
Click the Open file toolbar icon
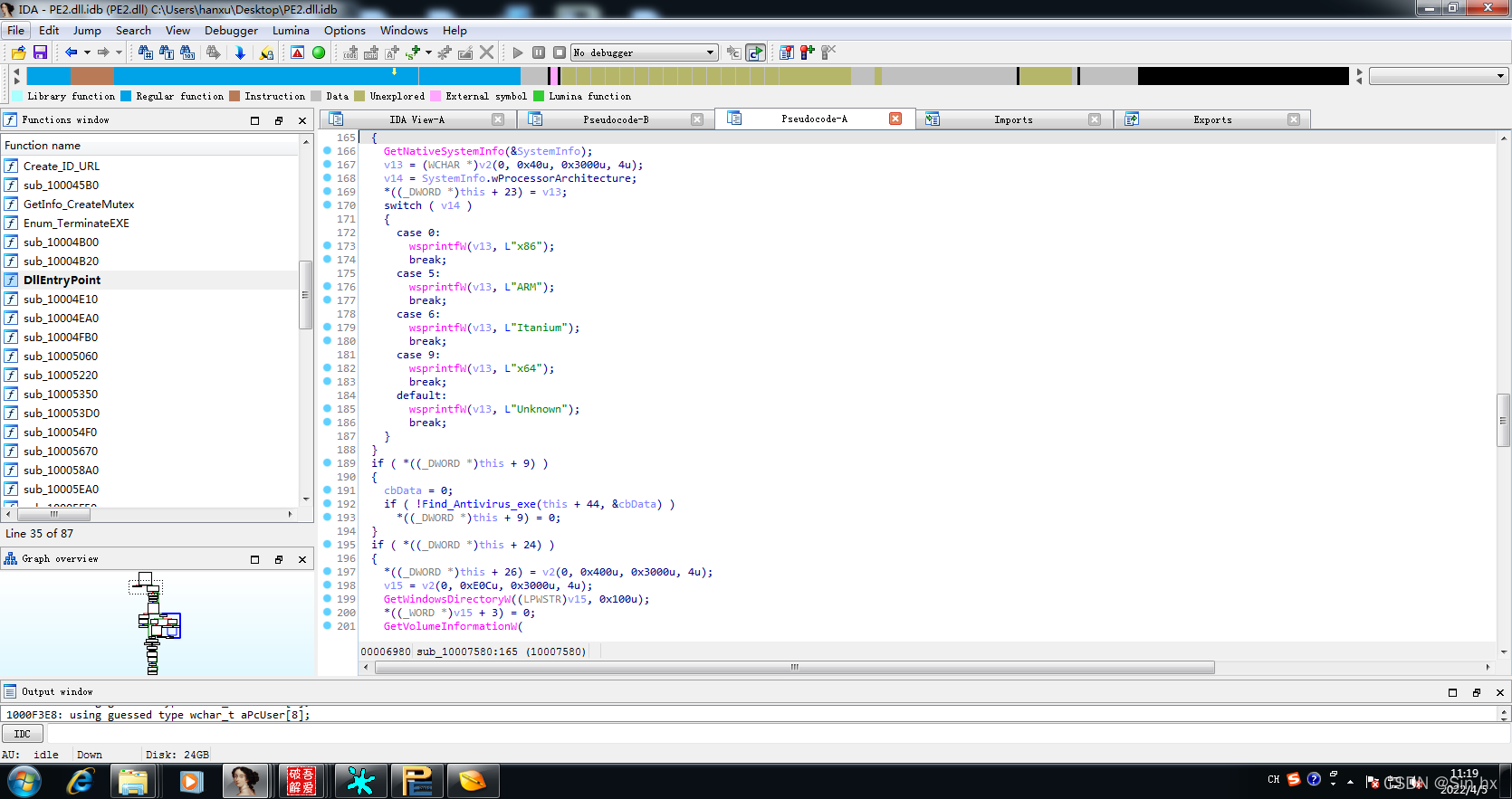[x=18, y=52]
